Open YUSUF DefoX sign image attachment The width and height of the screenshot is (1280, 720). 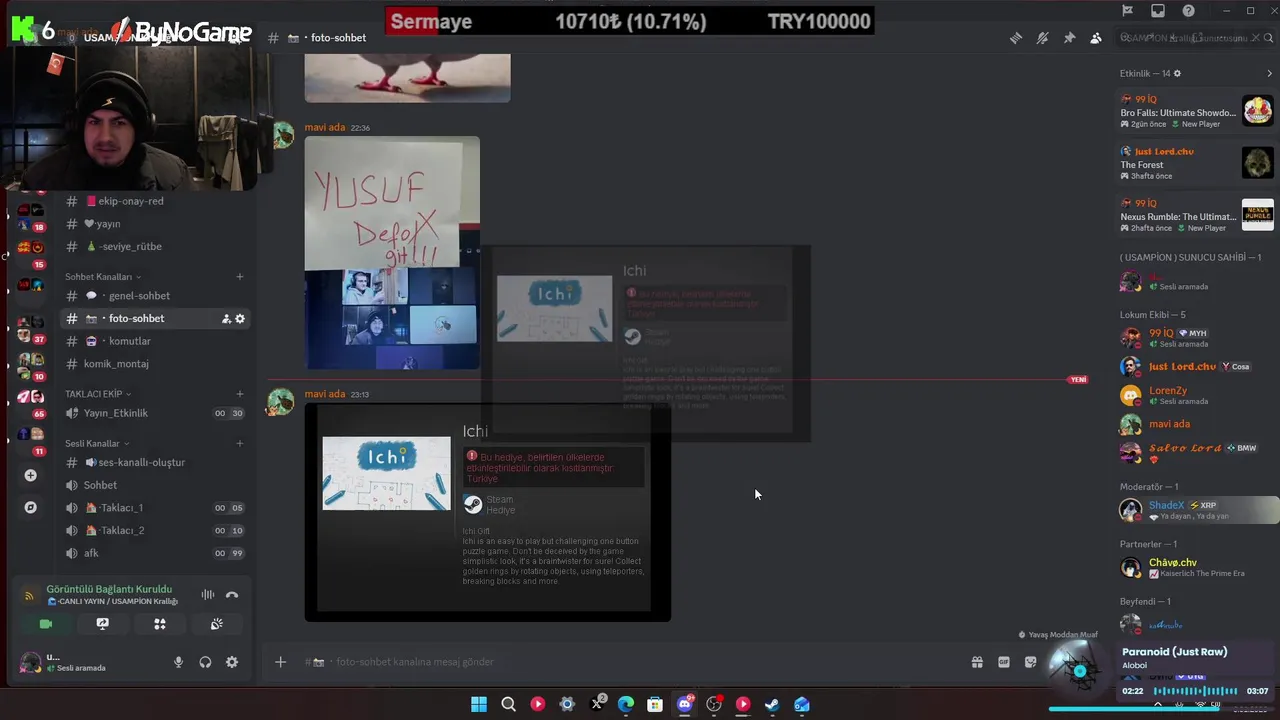click(392, 253)
